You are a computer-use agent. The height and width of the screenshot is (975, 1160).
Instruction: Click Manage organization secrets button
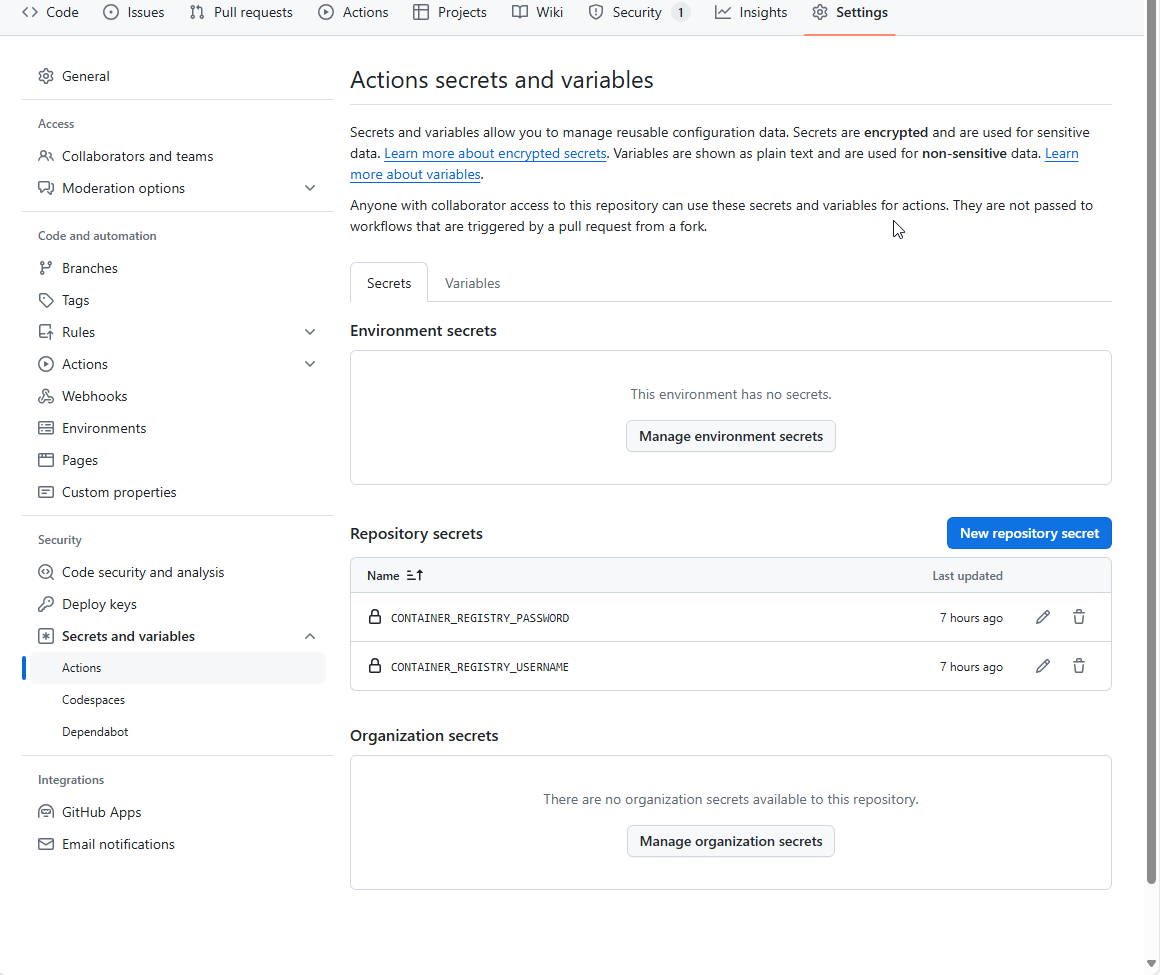point(731,841)
